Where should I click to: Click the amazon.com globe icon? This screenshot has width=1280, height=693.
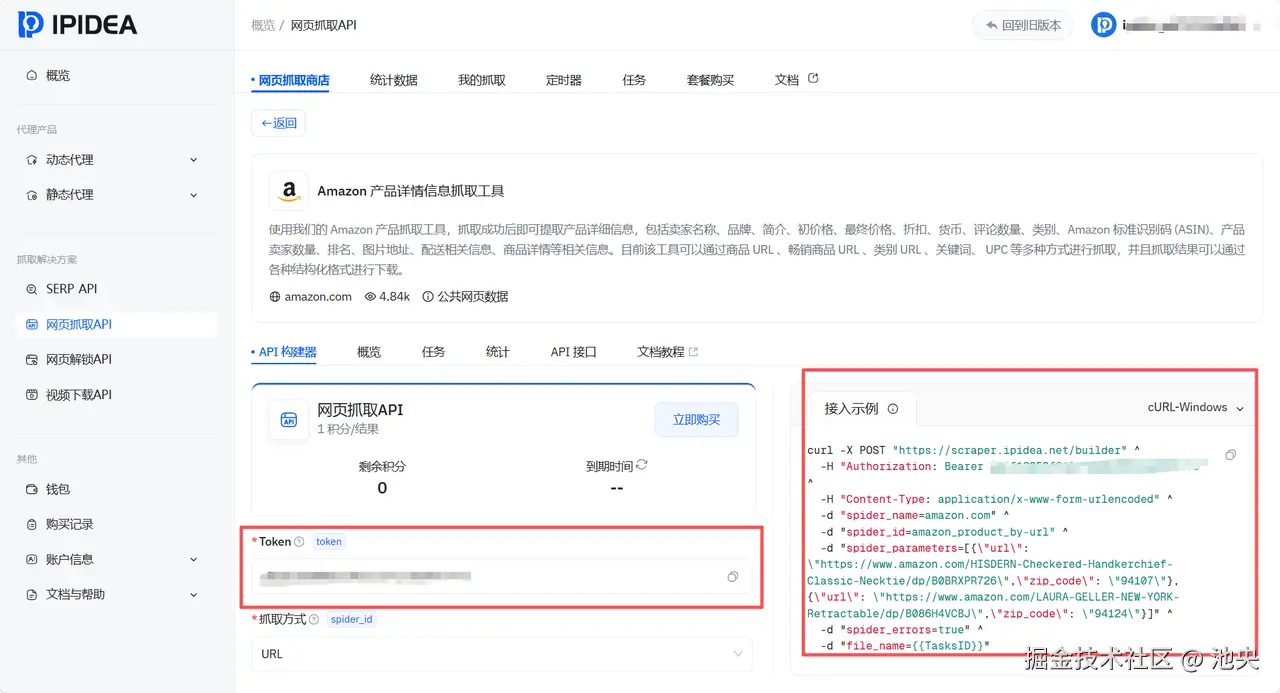tap(275, 297)
